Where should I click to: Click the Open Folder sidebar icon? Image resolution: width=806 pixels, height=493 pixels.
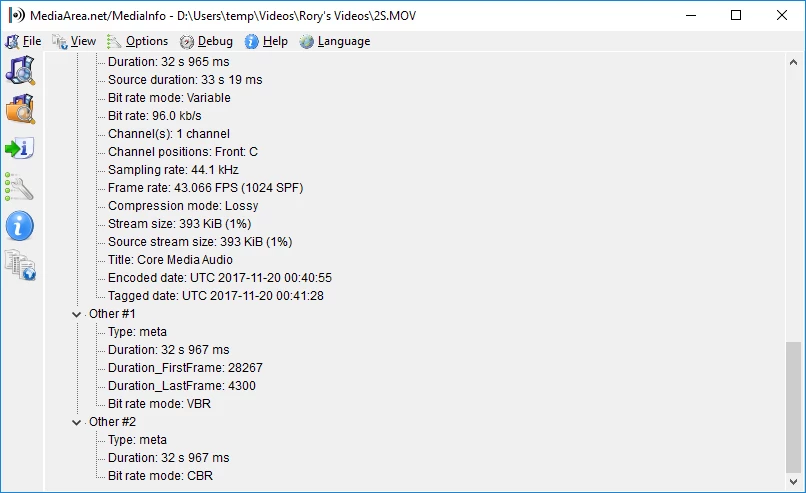click(20, 109)
